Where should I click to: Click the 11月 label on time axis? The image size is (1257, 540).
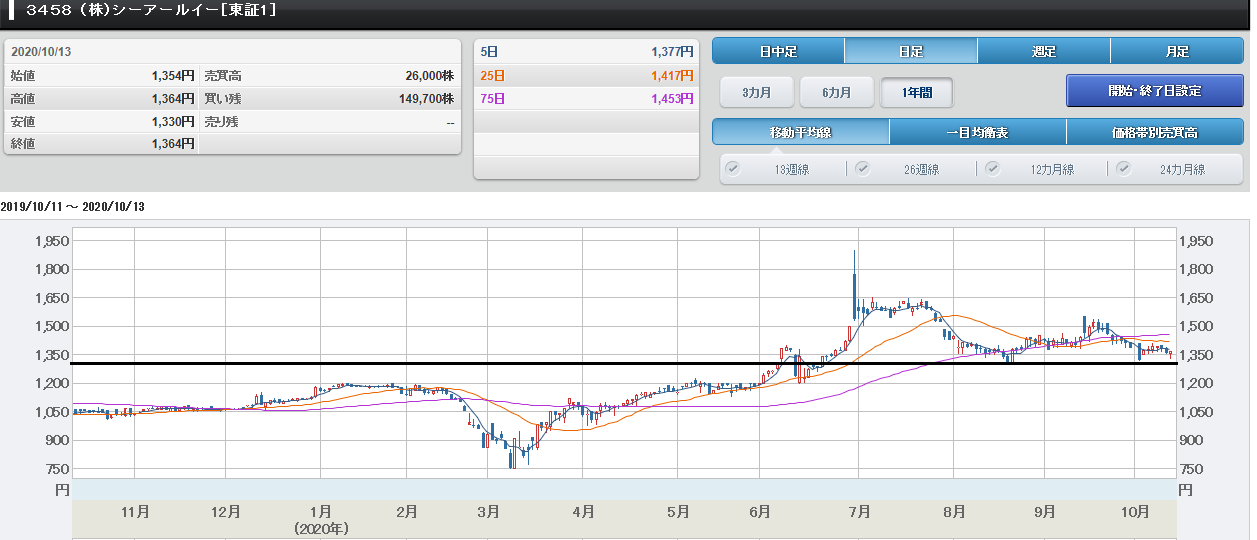pyautogui.click(x=135, y=511)
